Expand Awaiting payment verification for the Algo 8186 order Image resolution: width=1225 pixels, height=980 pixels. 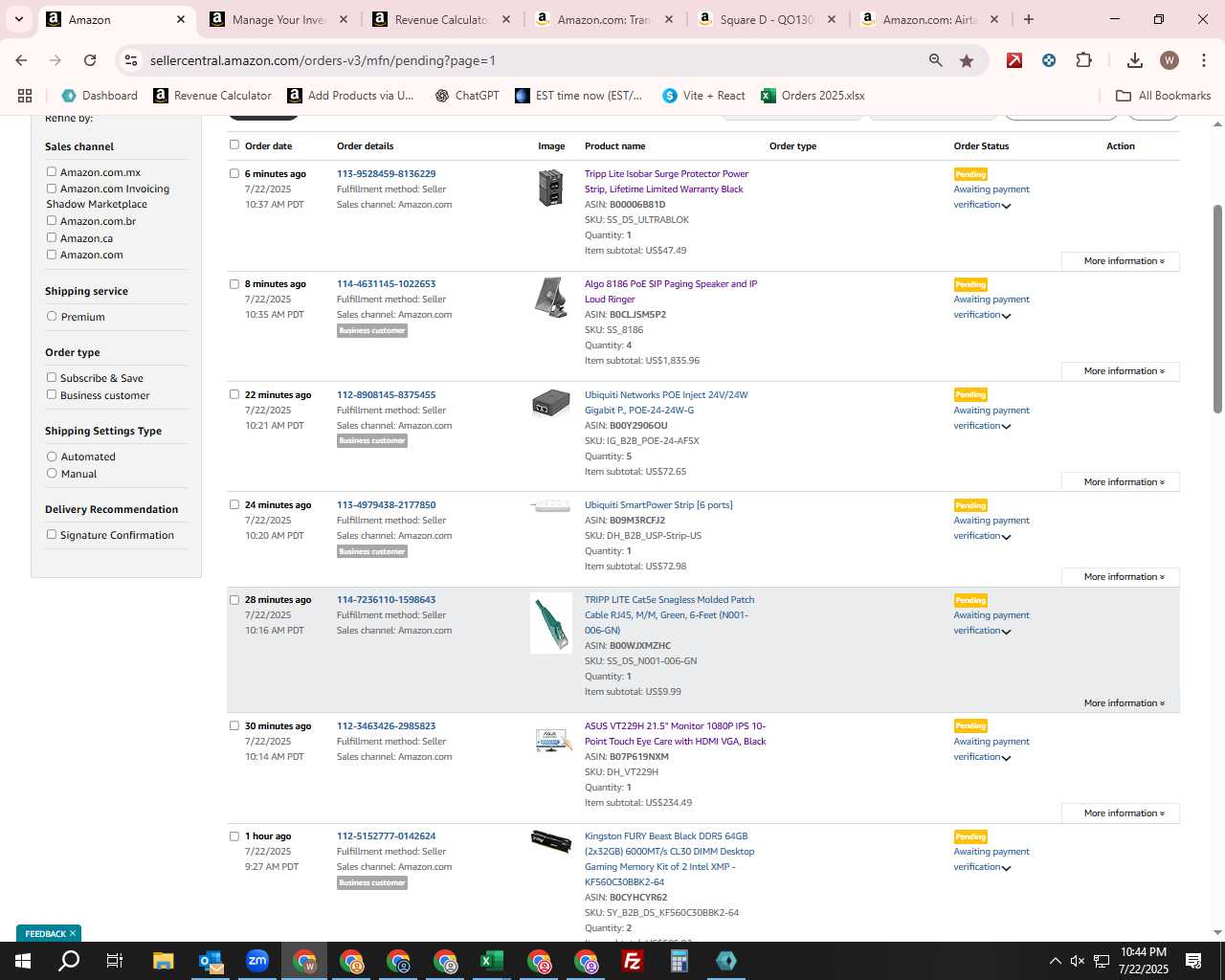point(1006,316)
